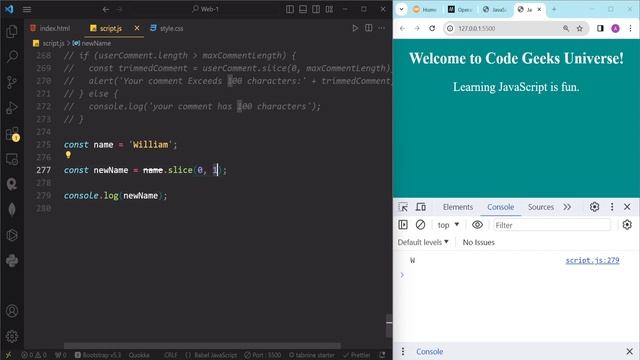Click the Prettier status bar item
Viewport: 640px width, 360px height.
tap(357, 355)
